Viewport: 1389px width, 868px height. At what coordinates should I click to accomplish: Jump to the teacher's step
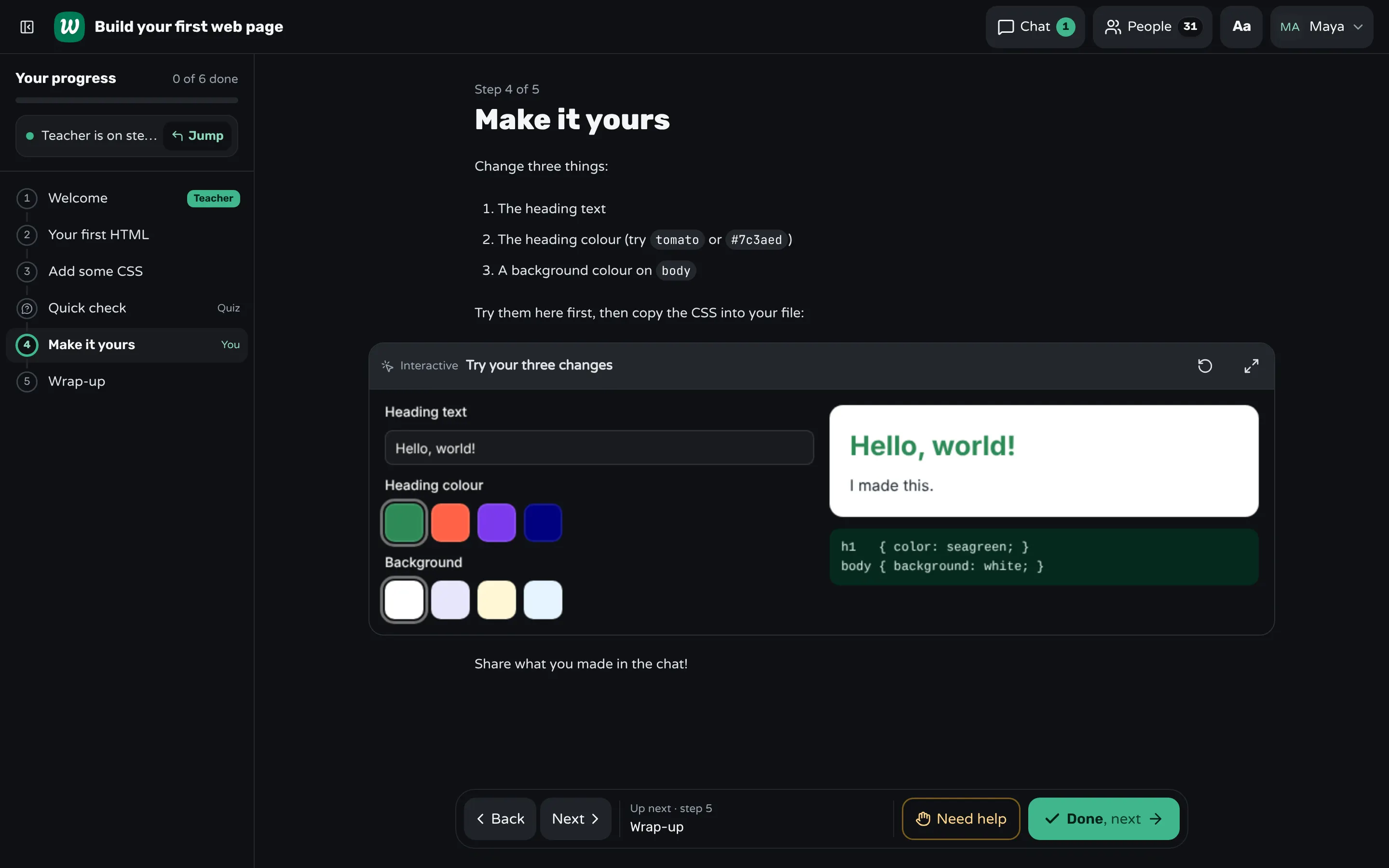[197, 136]
